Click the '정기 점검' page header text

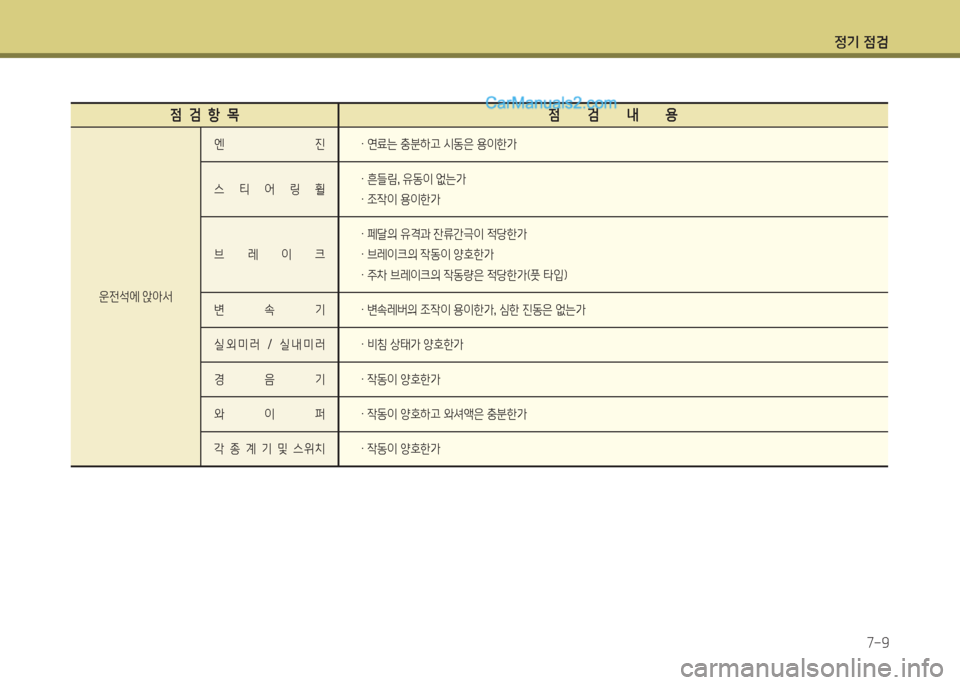(x=861, y=42)
